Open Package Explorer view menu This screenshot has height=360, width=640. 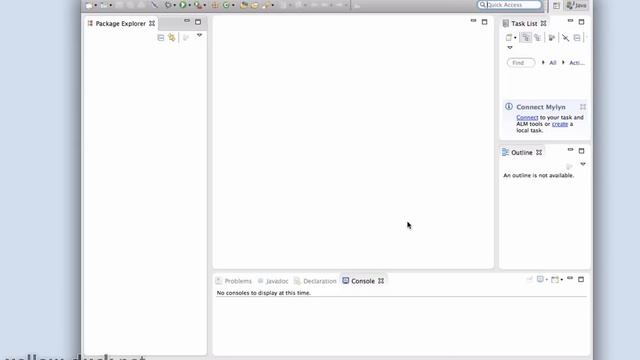click(x=199, y=36)
